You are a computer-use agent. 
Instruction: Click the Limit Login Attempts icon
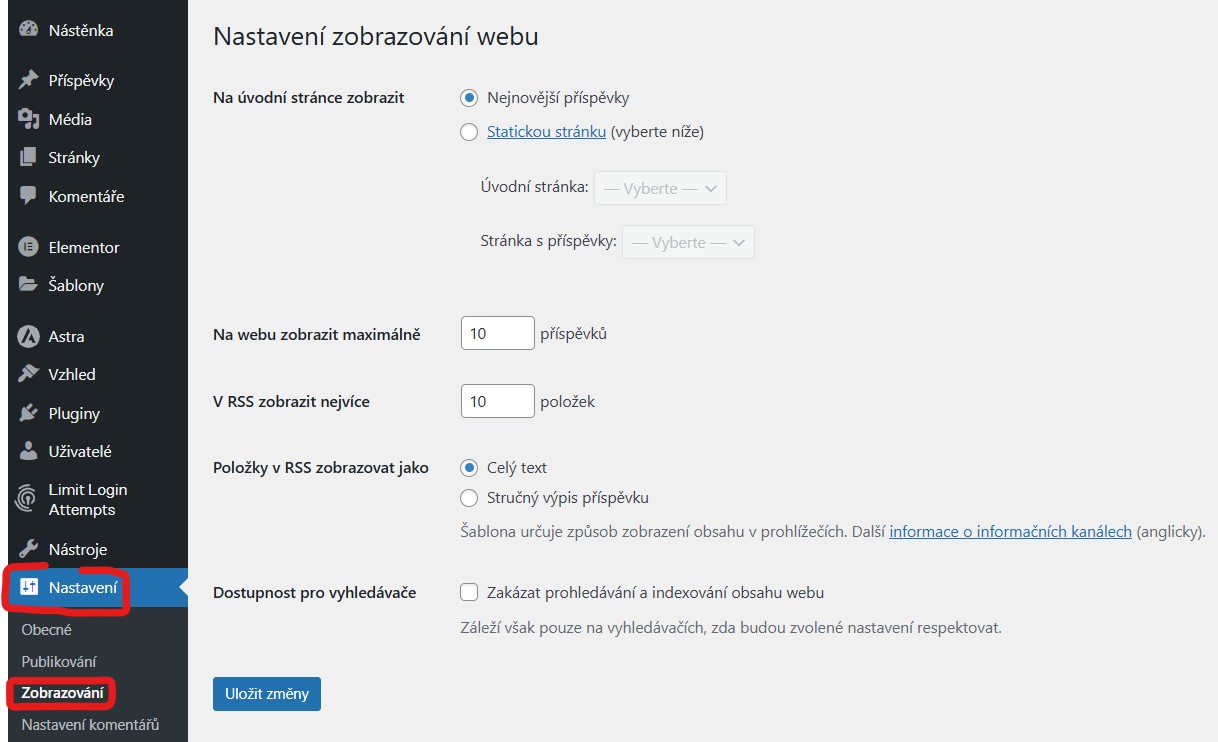[25, 489]
